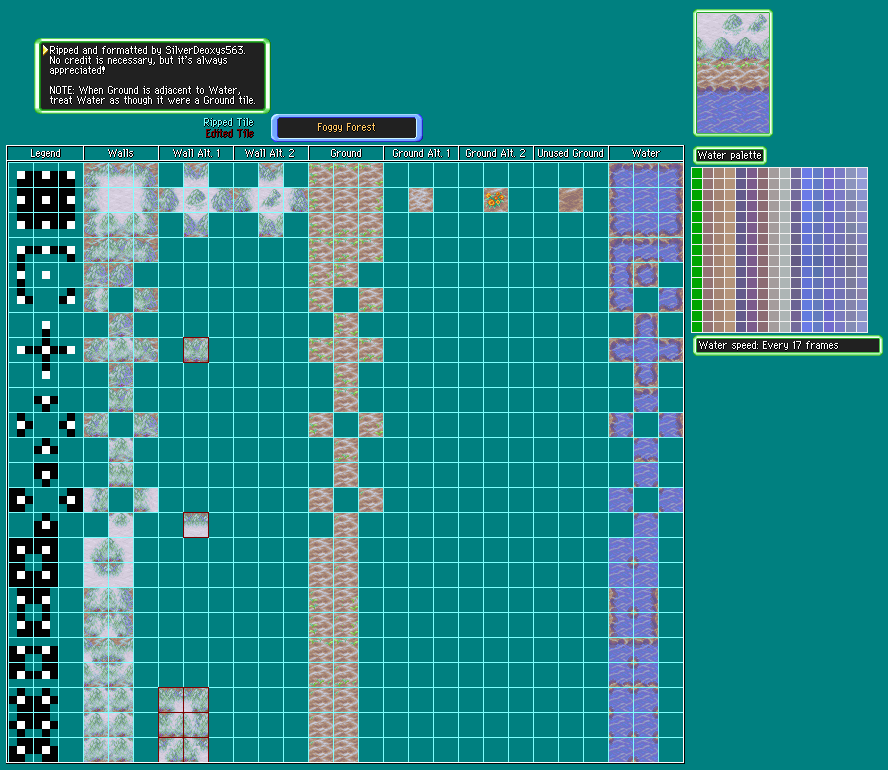Pick the lone brown tile under Unused Ground

click(x=571, y=200)
